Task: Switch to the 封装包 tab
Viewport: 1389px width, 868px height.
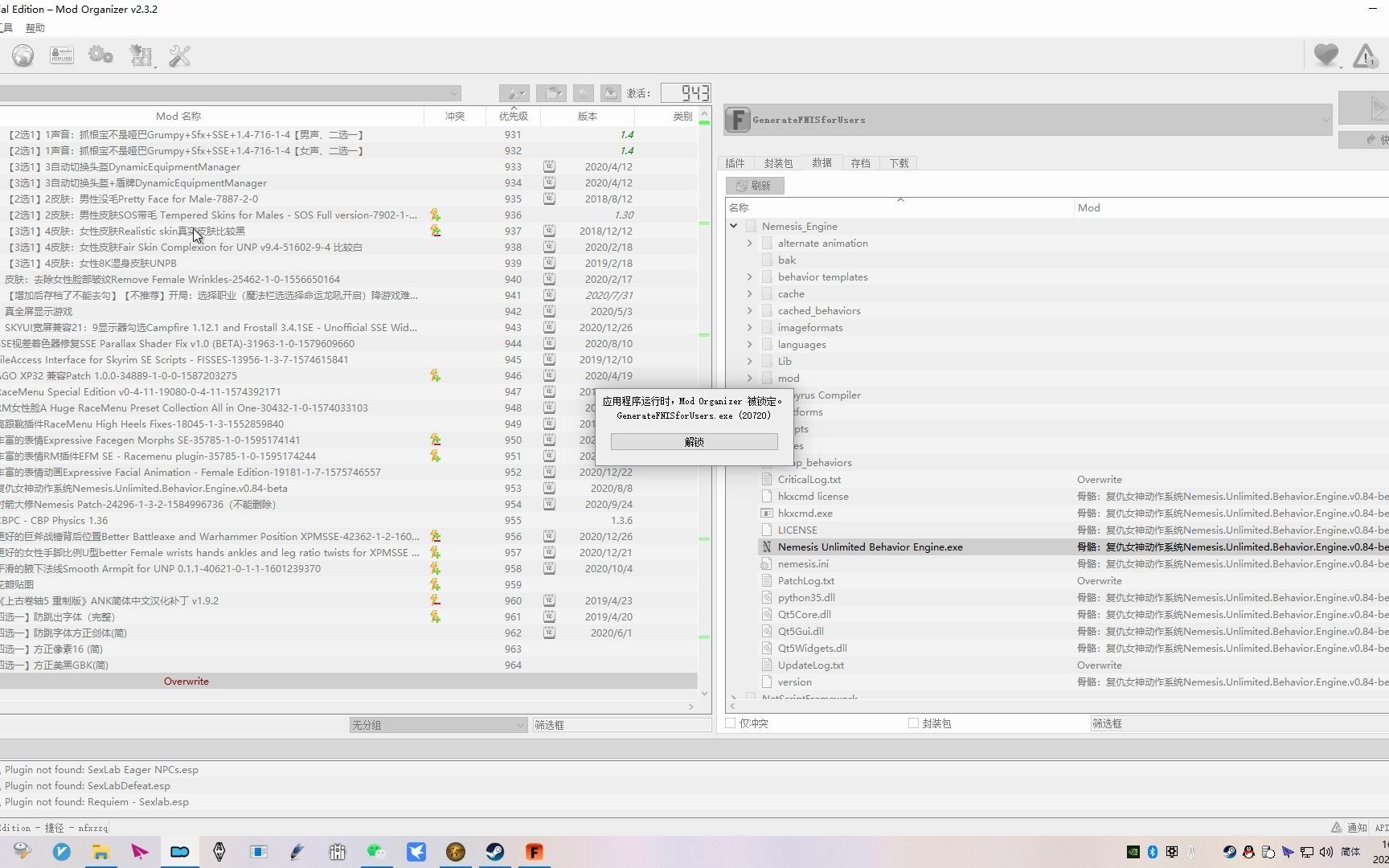Action: coord(778,163)
